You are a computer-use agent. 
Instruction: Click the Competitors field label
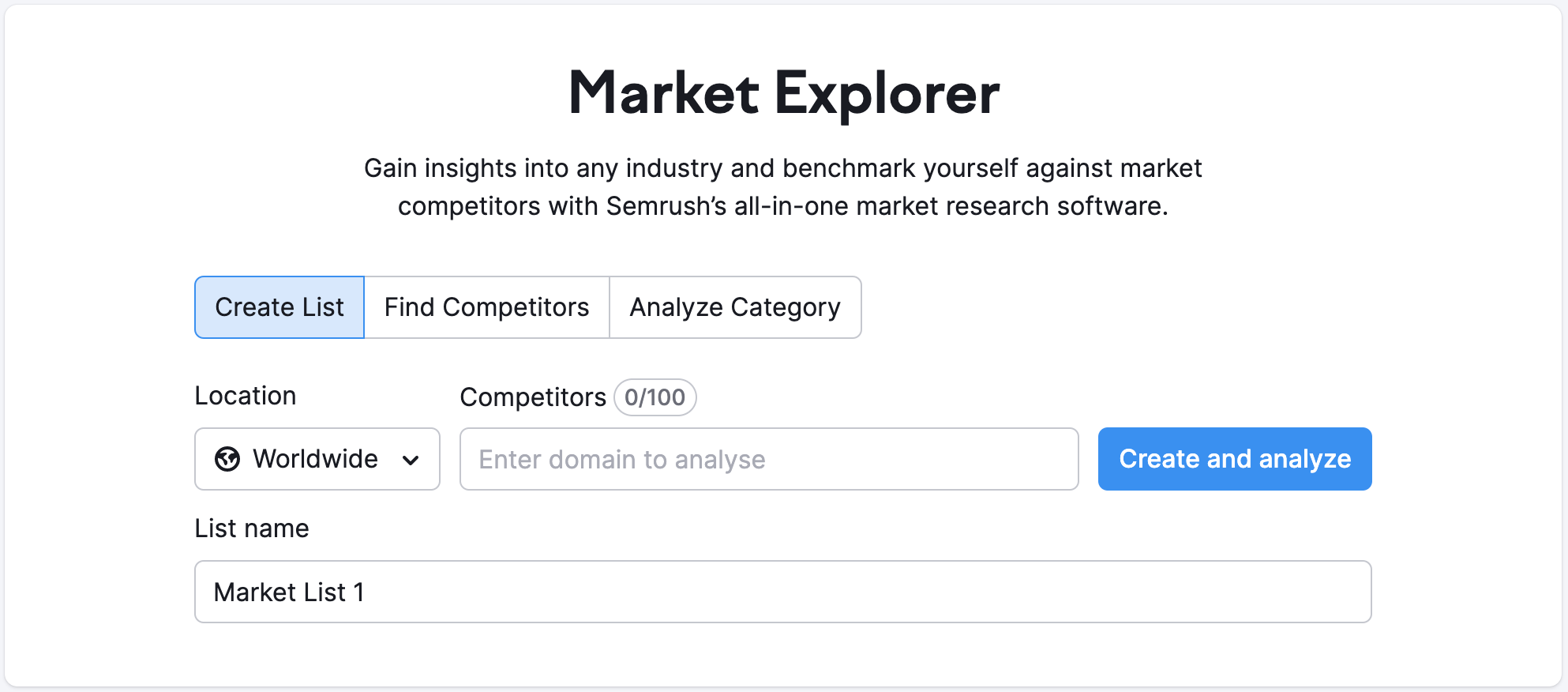(x=533, y=397)
